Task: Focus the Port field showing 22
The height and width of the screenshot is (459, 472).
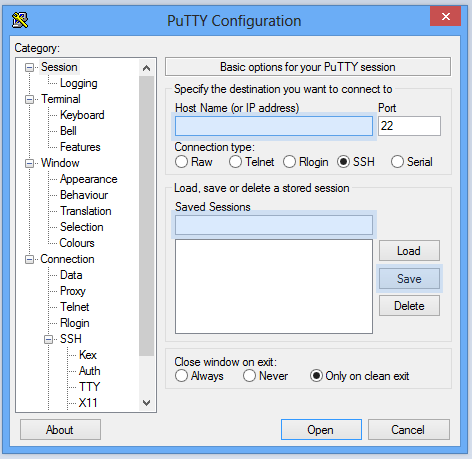Action: point(409,126)
